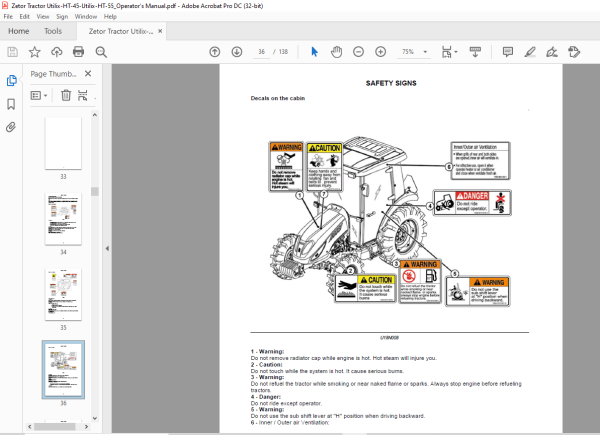This screenshot has height=435, width=600.
Task: Expand fit page dropdown arrow
Action: [456, 52]
